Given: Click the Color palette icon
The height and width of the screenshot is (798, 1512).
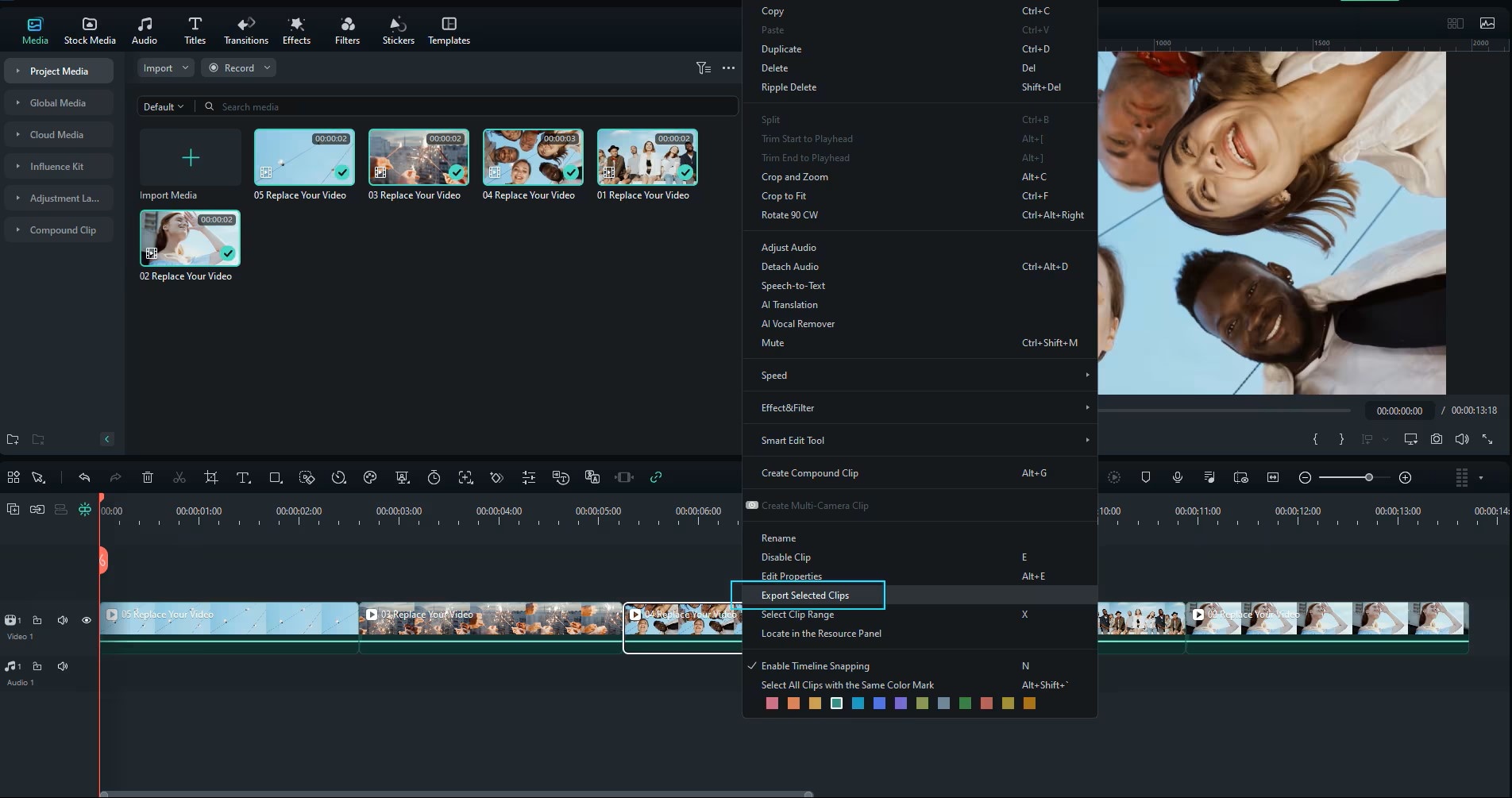Looking at the screenshot, I should click(369, 477).
